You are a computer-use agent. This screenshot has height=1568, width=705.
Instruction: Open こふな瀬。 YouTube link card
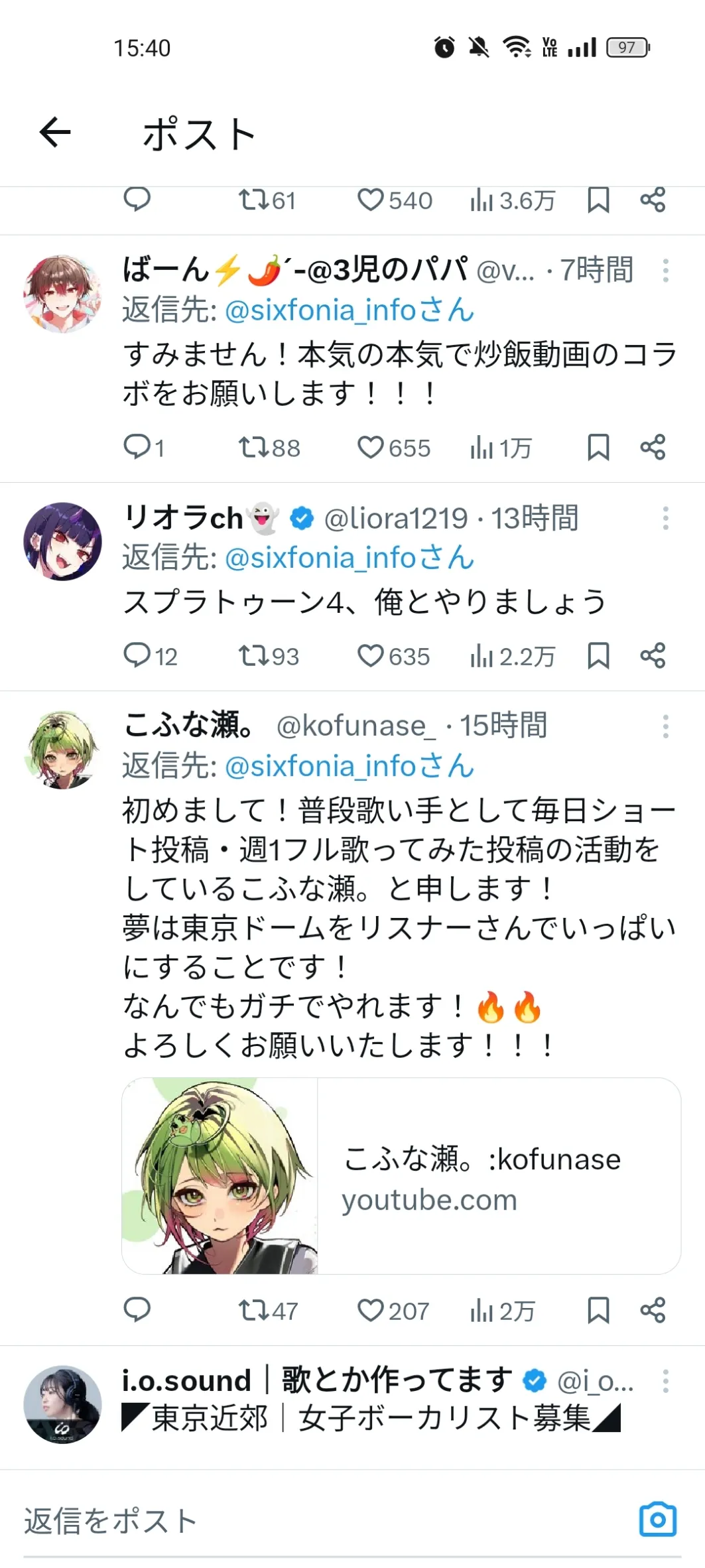(401, 1176)
